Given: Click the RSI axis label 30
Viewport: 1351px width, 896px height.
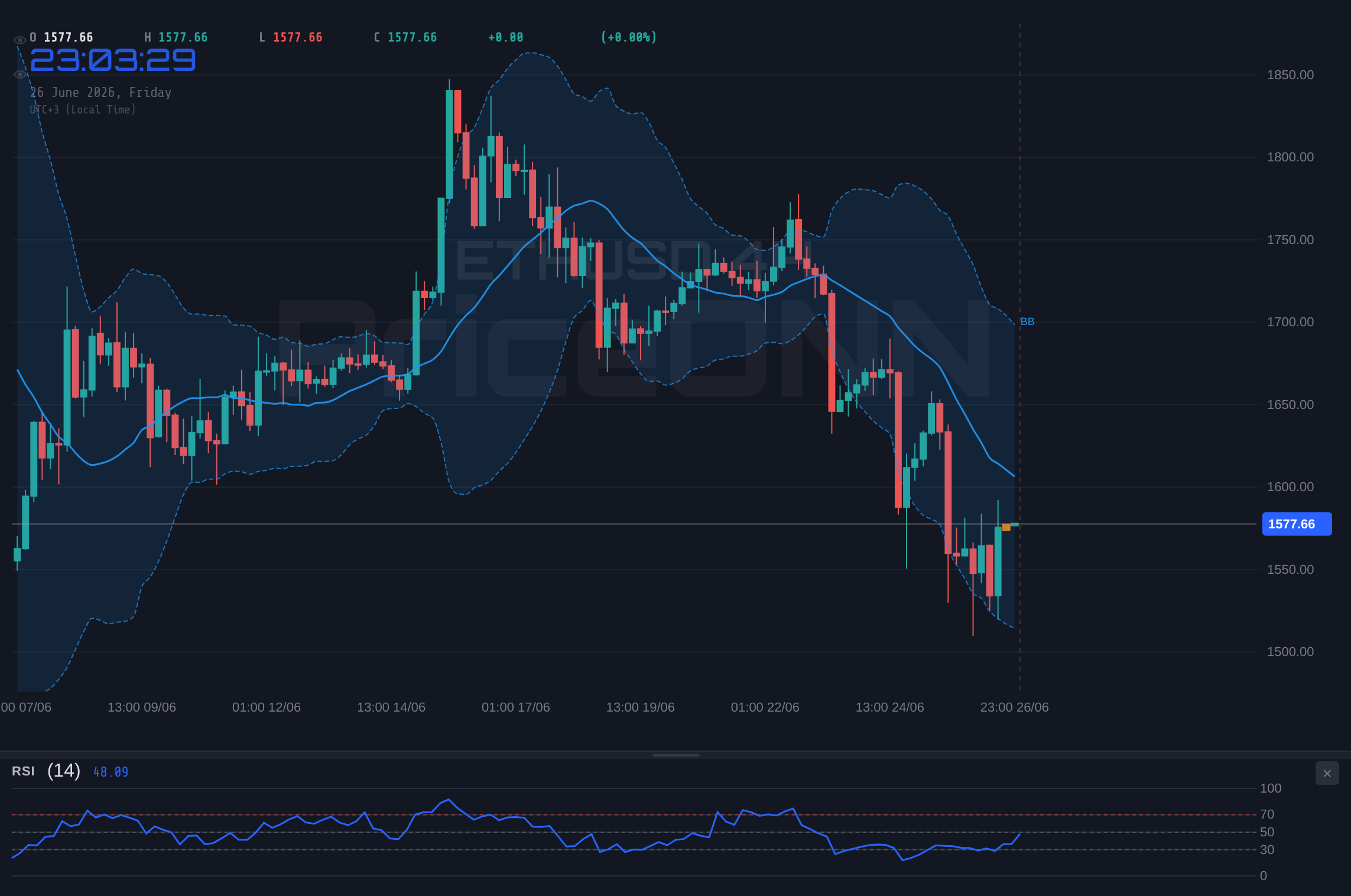Looking at the screenshot, I should [x=1267, y=850].
